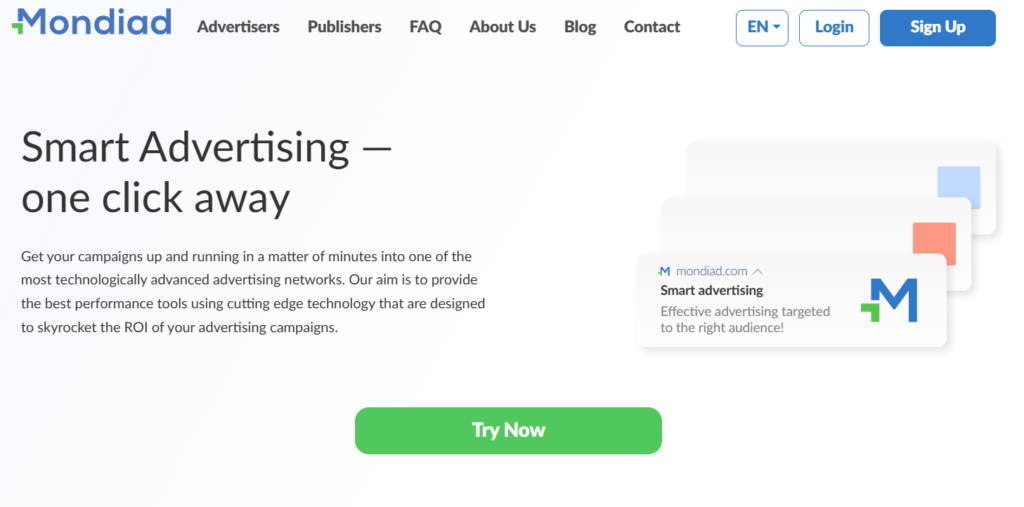Click the notification text about right audience
The image size is (1024, 507).
pyautogui.click(x=745, y=319)
